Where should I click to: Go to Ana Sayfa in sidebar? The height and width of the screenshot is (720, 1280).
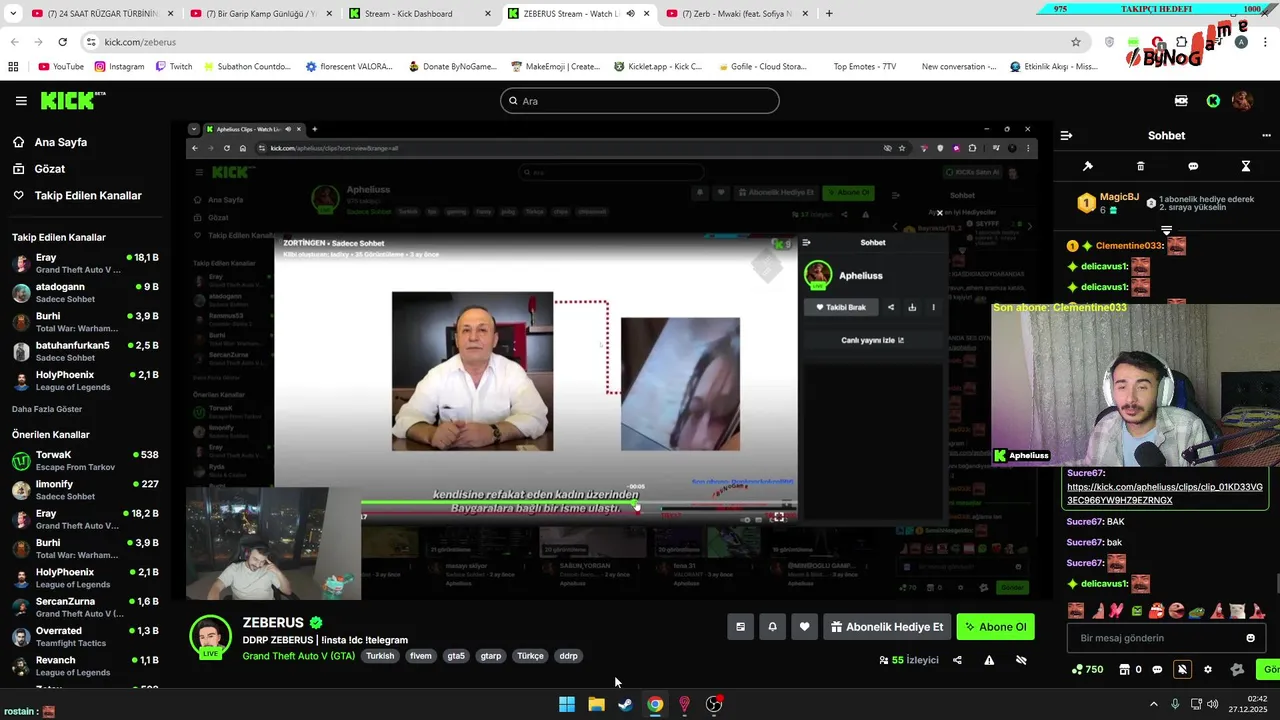tap(60, 142)
